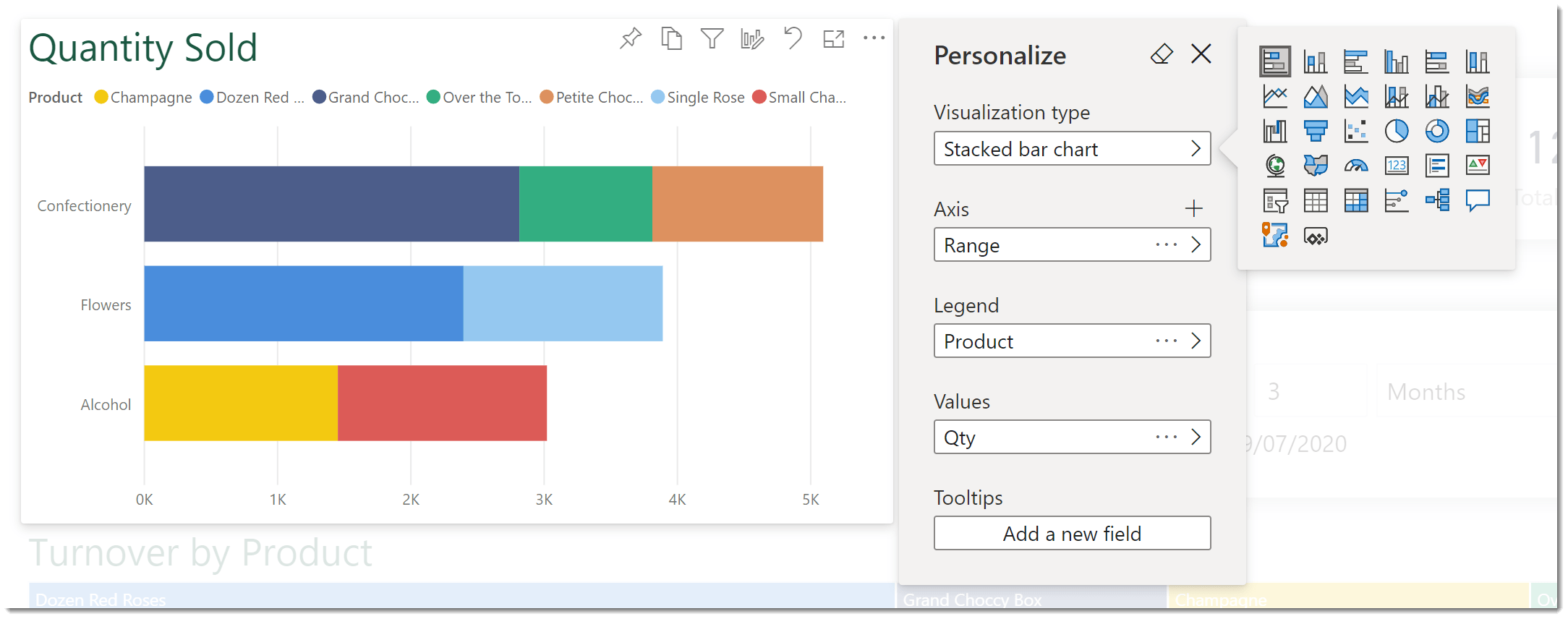Open the visual's More options ellipsis
The image size is (1568, 619).
click(x=874, y=38)
